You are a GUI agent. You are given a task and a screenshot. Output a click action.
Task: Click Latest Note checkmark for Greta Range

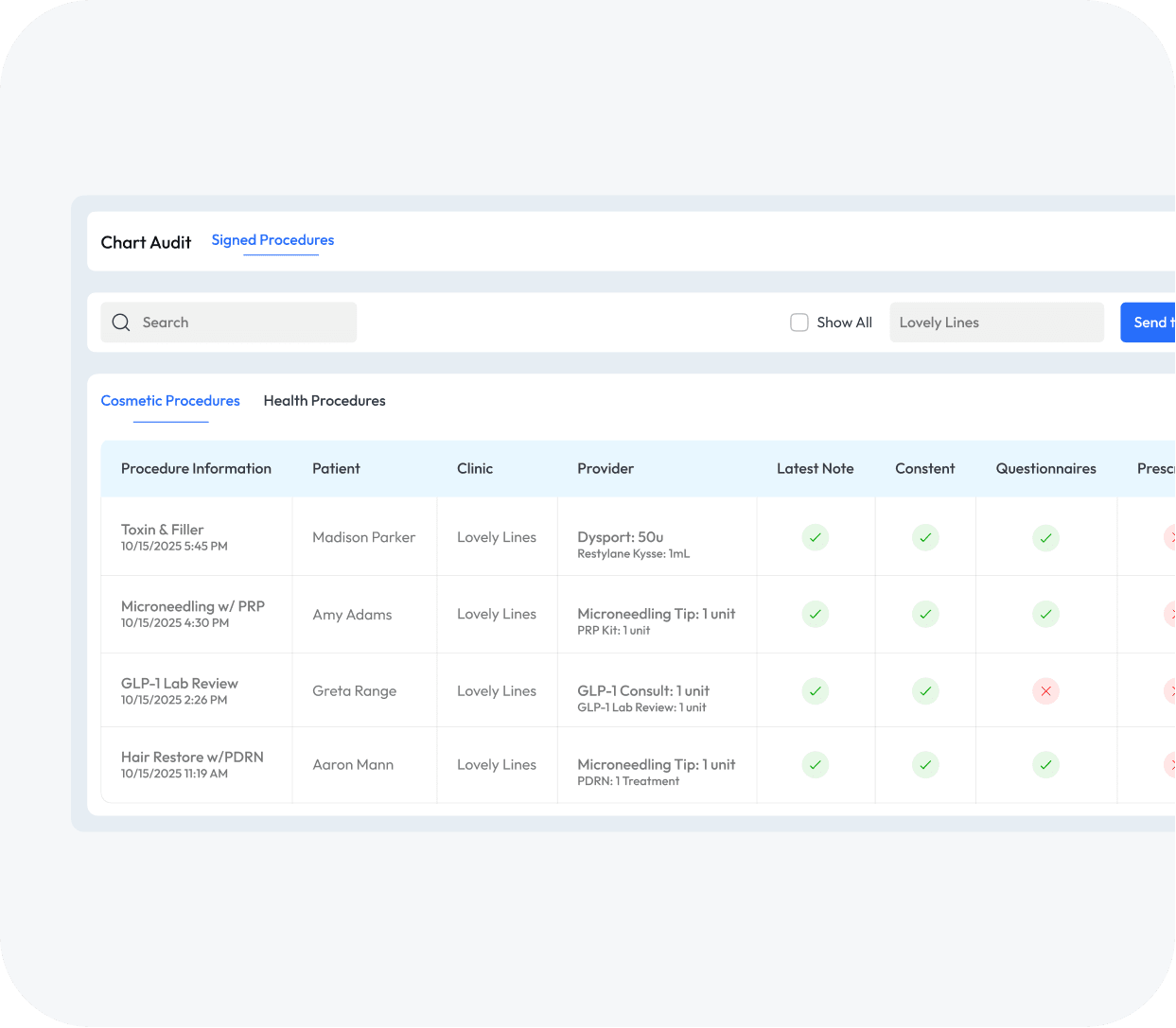pos(815,691)
